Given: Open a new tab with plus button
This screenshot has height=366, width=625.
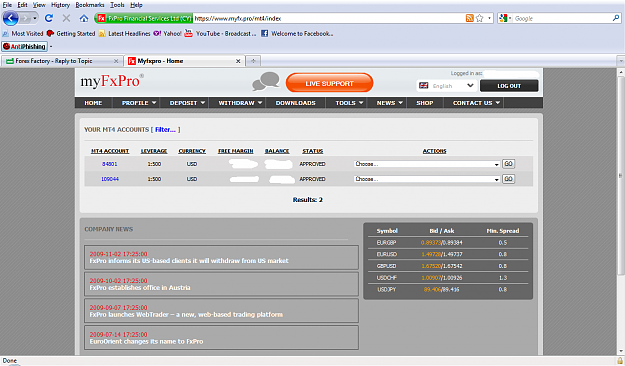Looking at the screenshot, I should pos(253,61).
